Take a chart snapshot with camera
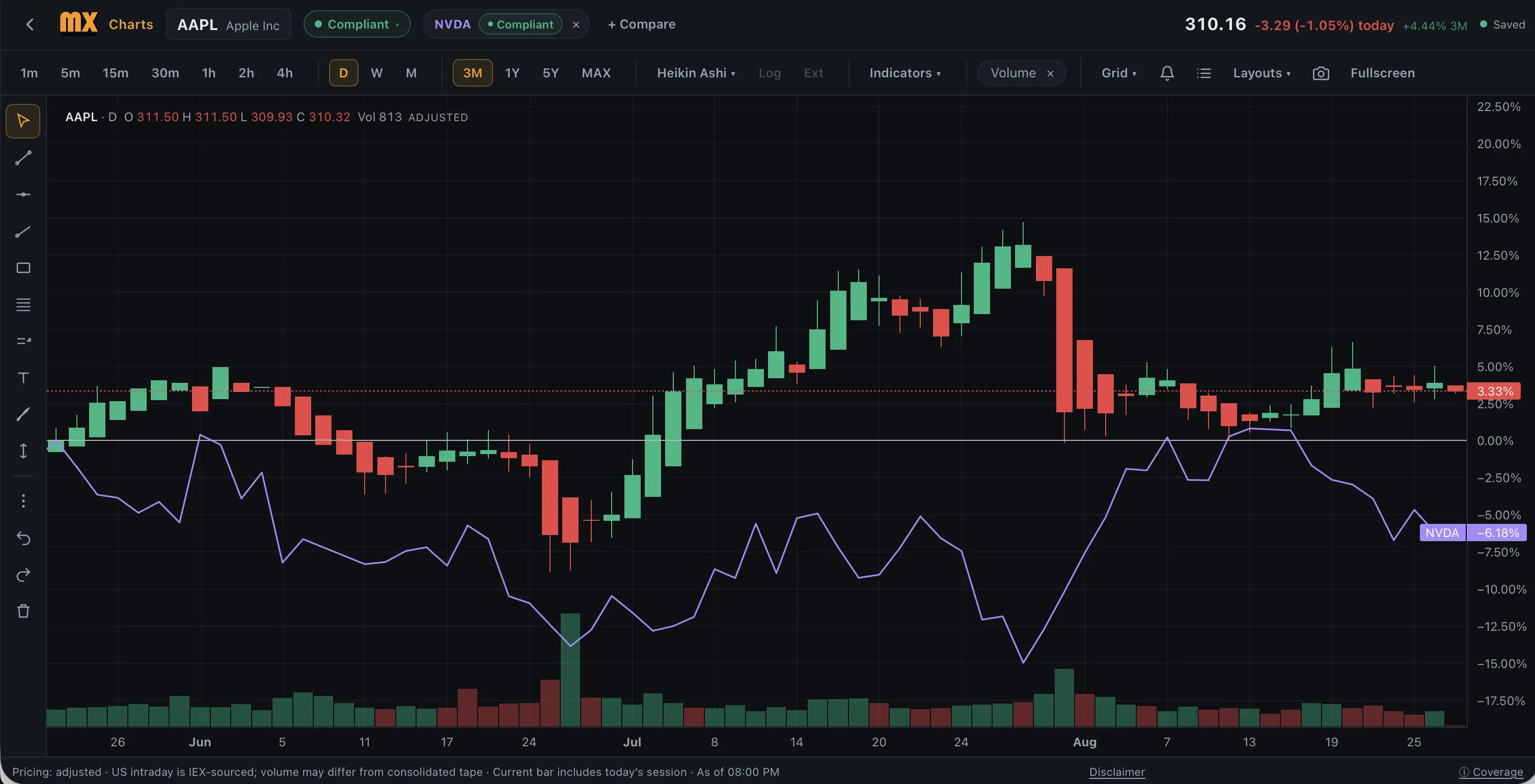This screenshot has height=784, width=1535. coord(1321,73)
